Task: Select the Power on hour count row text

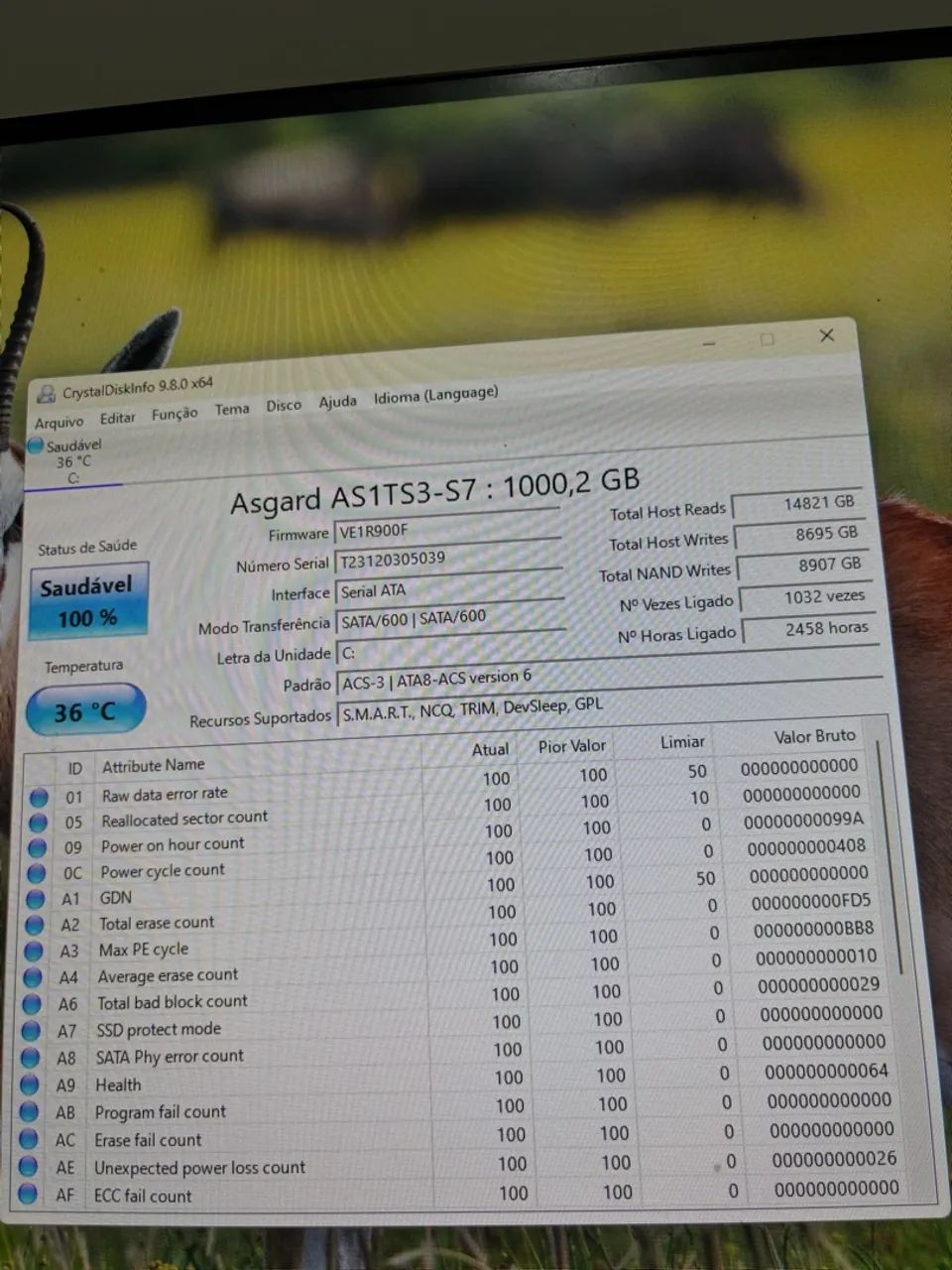Action: [173, 844]
